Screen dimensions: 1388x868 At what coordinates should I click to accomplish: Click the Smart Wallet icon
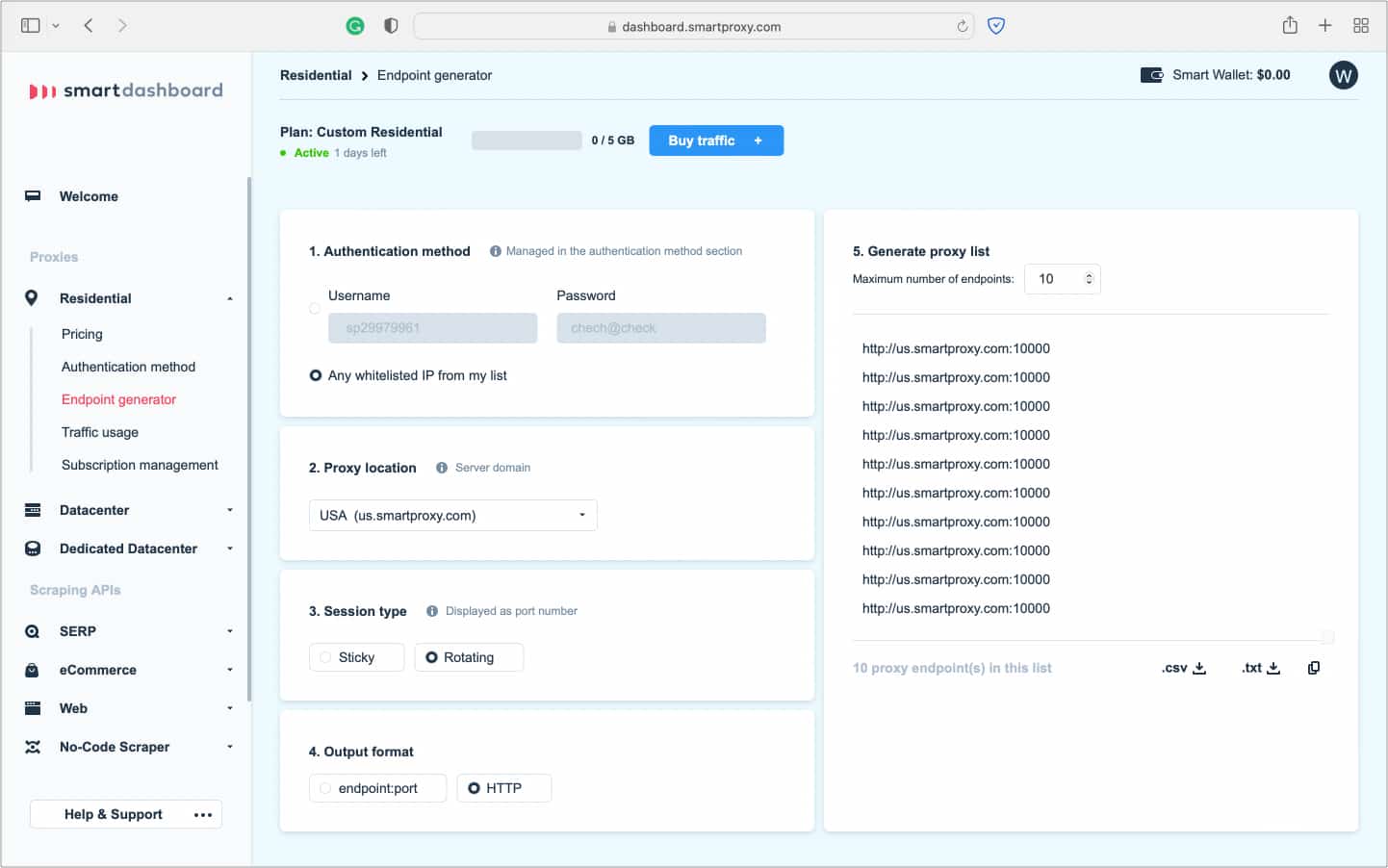(1151, 75)
